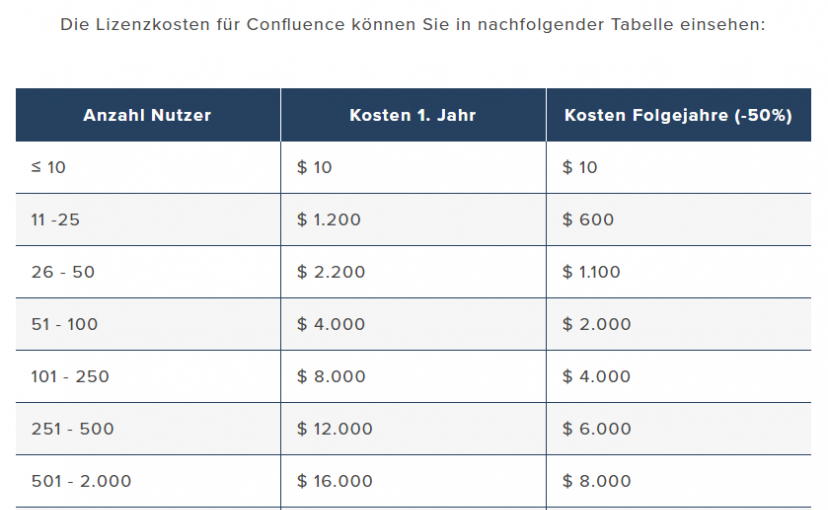The height and width of the screenshot is (510, 828).
Task: Select the "501 - 2.000" user count cell
Action: (81, 481)
